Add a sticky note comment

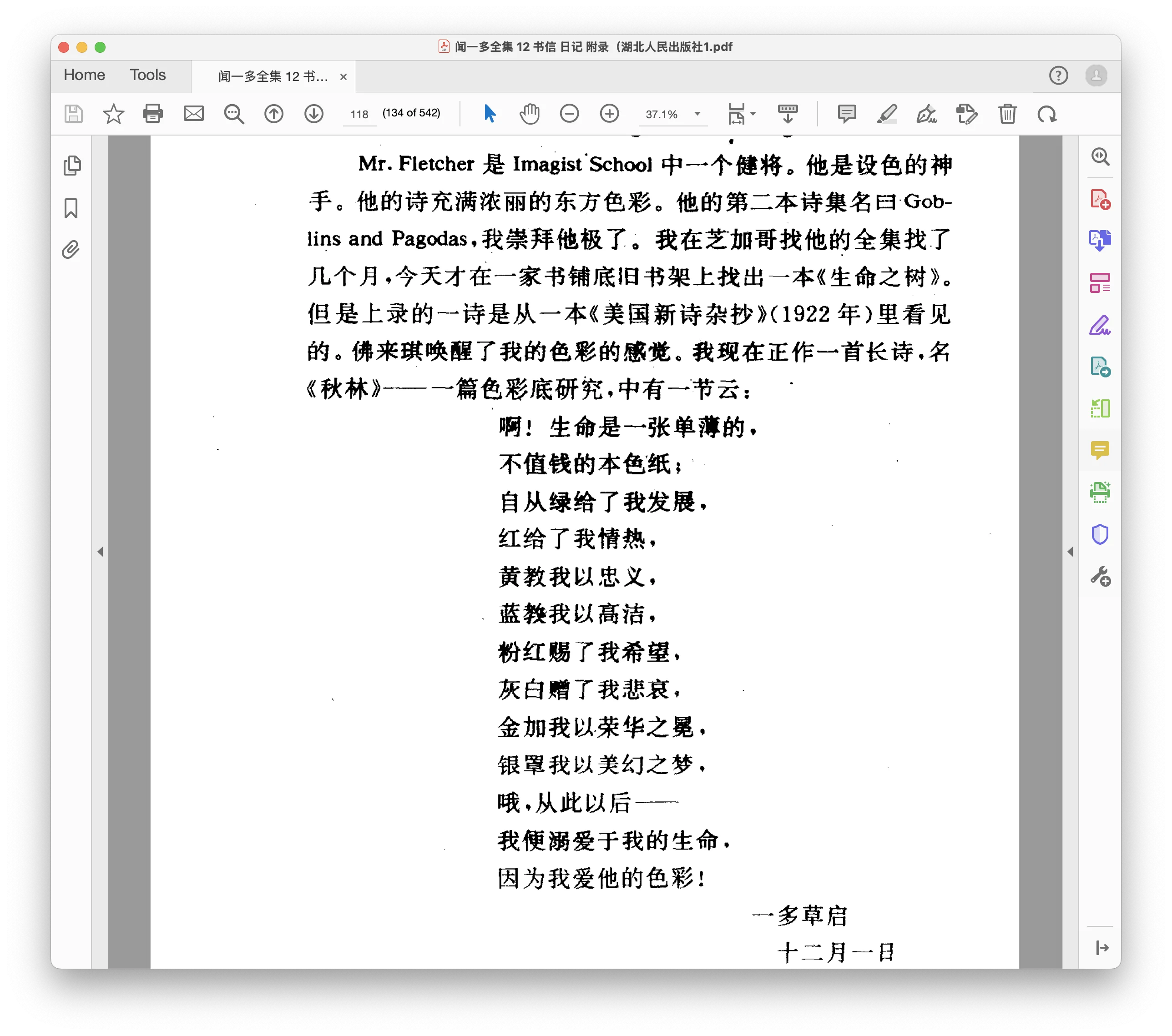(x=847, y=114)
